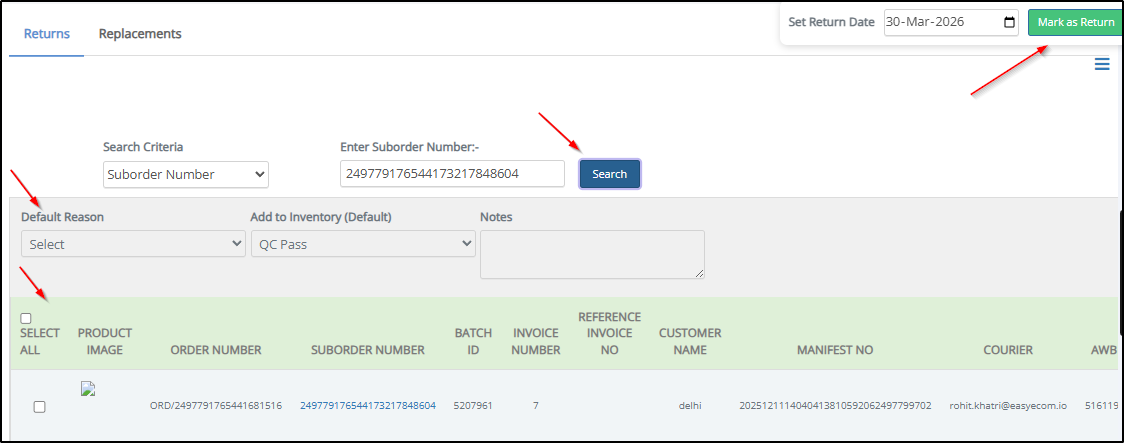Screen dimensions: 1124x443
Task: Focus the Enter Suborder Number field
Action: point(452,174)
